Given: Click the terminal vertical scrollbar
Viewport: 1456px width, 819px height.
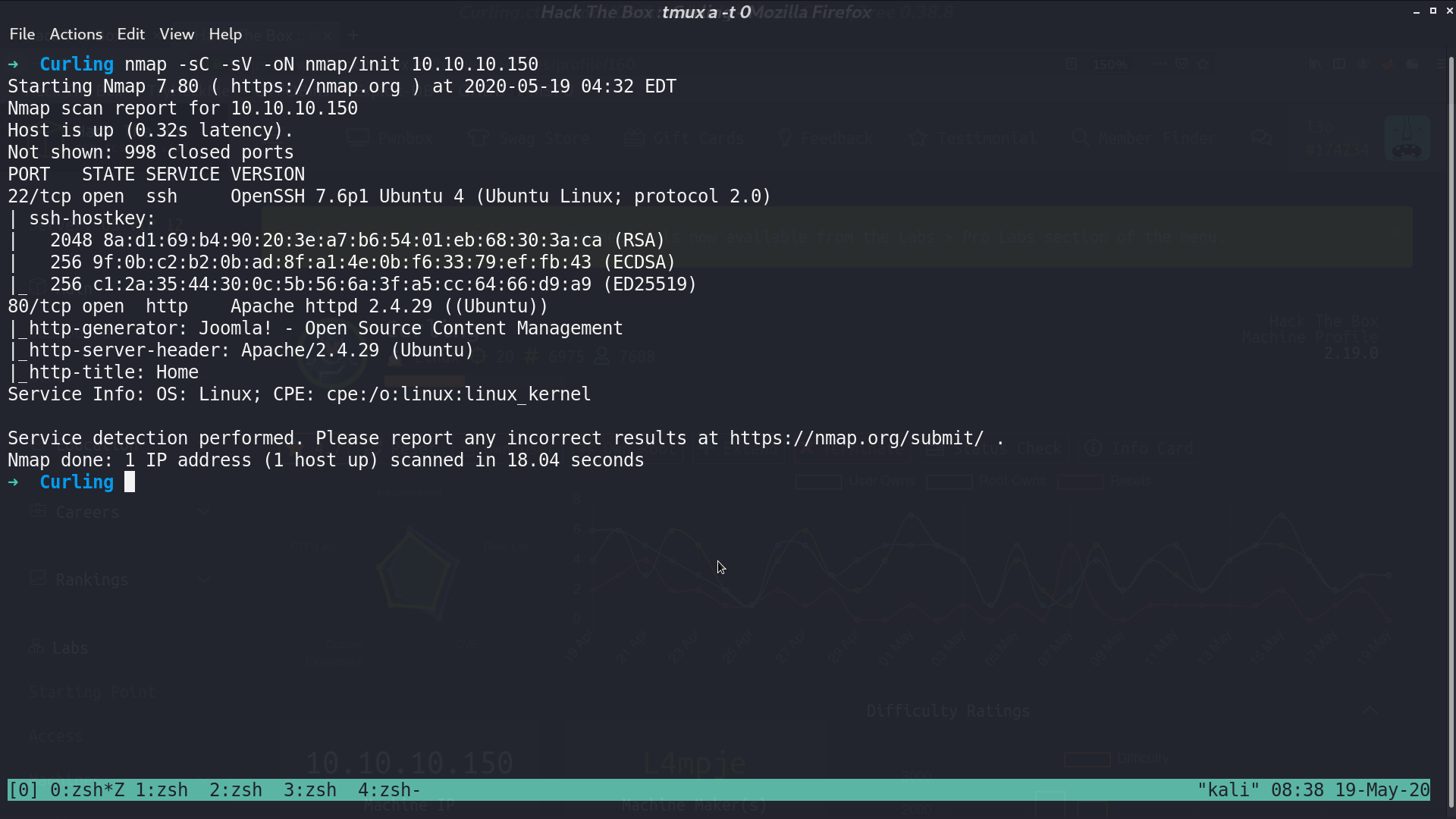Looking at the screenshot, I should 1451,425.
